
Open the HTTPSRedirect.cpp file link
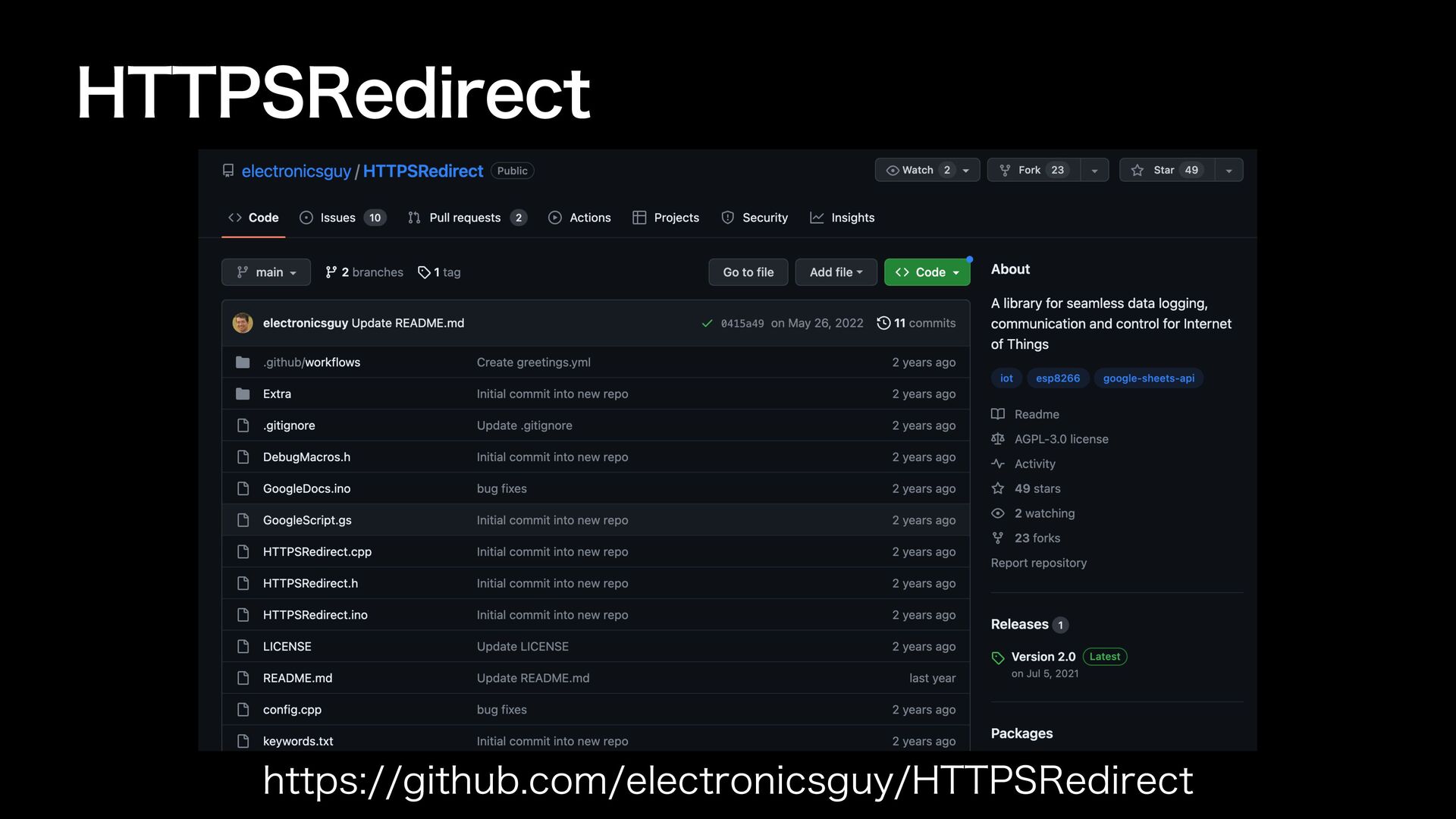coord(317,552)
